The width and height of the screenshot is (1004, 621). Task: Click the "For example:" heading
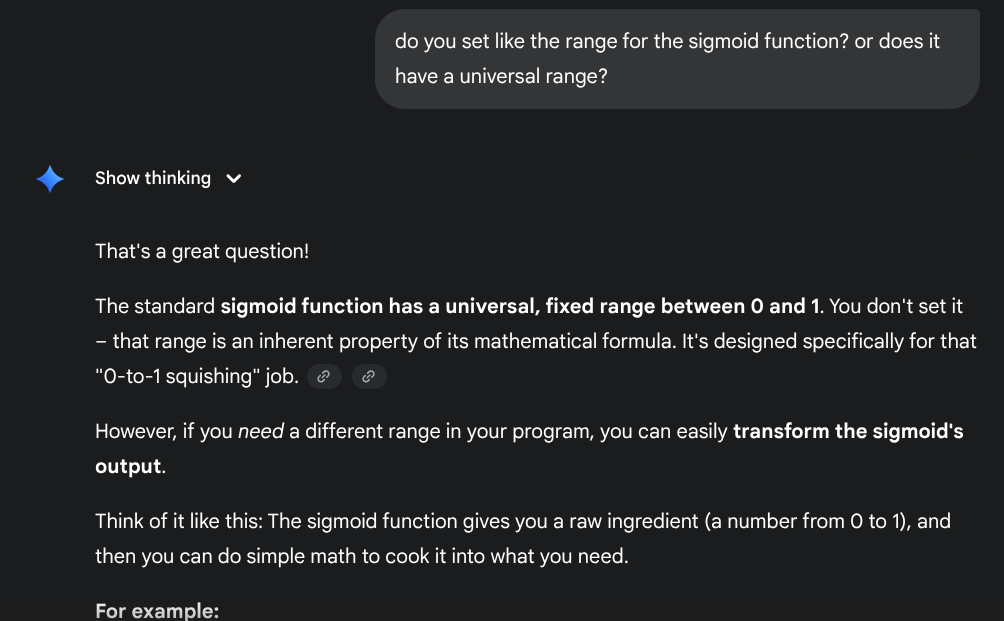pos(157,610)
